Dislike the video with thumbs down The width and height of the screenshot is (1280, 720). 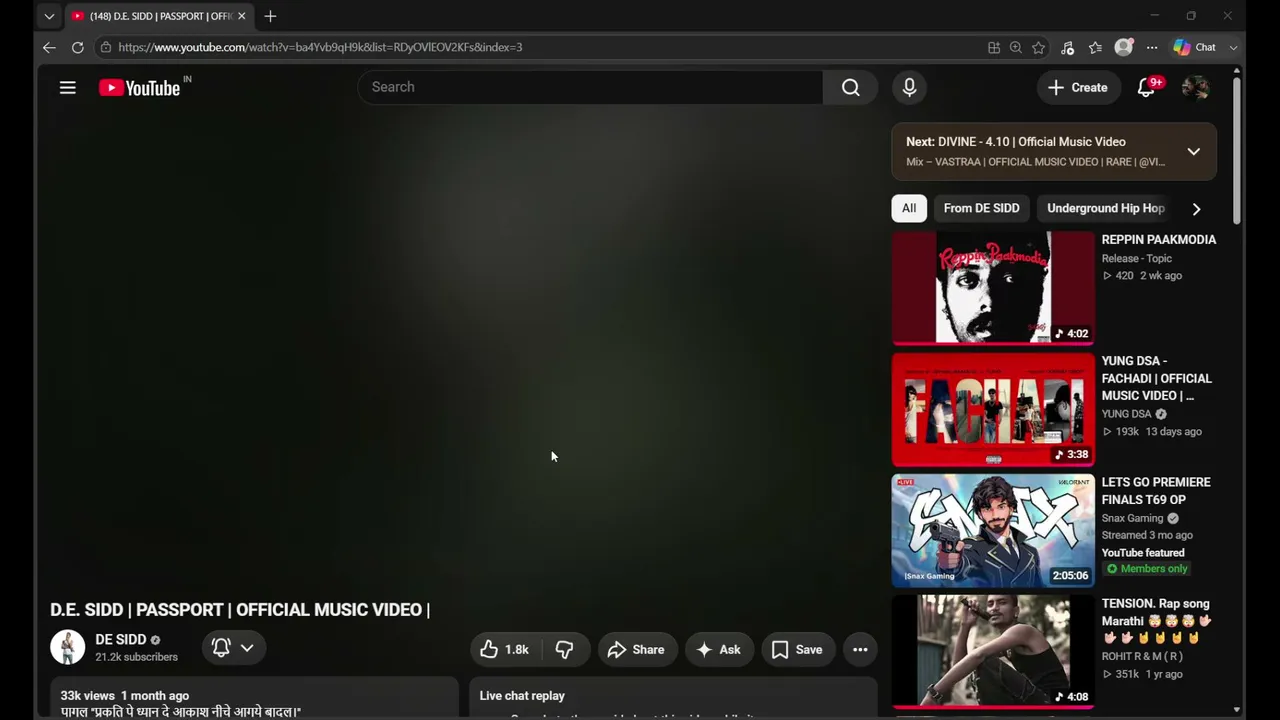tap(565, 650)
